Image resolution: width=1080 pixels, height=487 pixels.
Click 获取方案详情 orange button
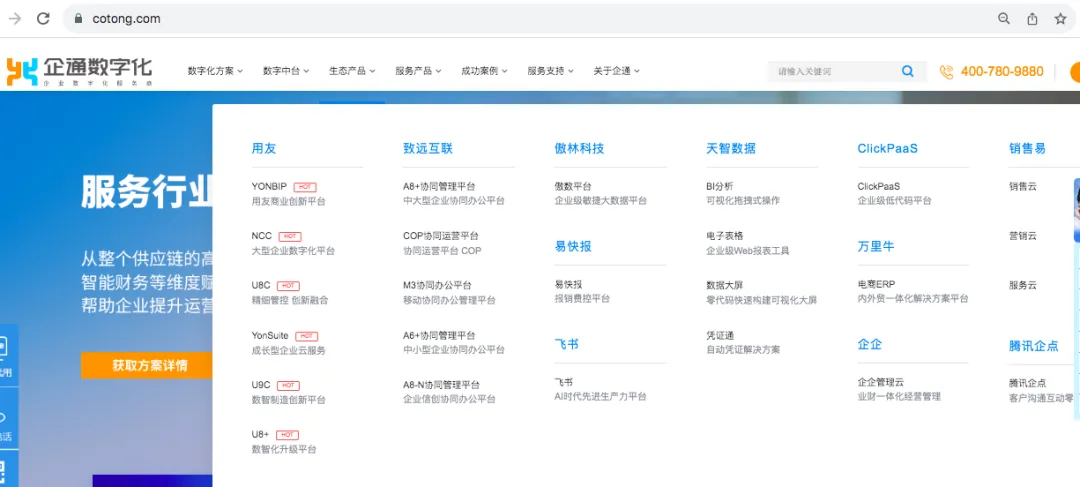click(x=149, y=365)
